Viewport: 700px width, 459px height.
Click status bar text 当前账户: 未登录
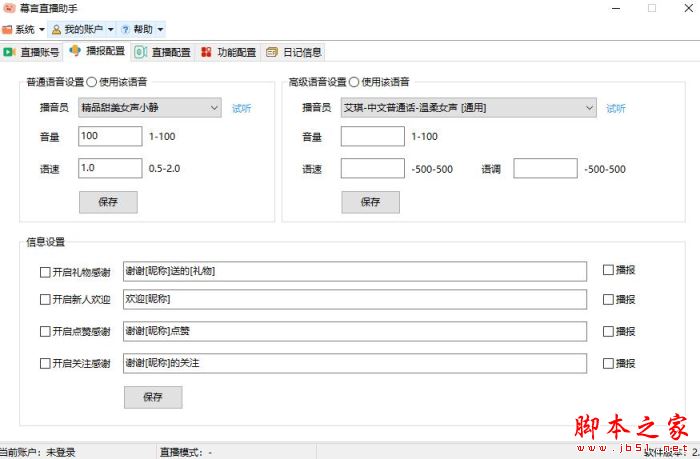tap(38, 453)
